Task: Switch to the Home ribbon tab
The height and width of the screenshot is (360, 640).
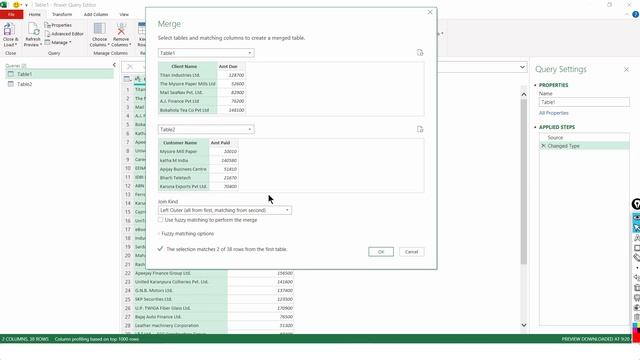Action: [35, 14]
